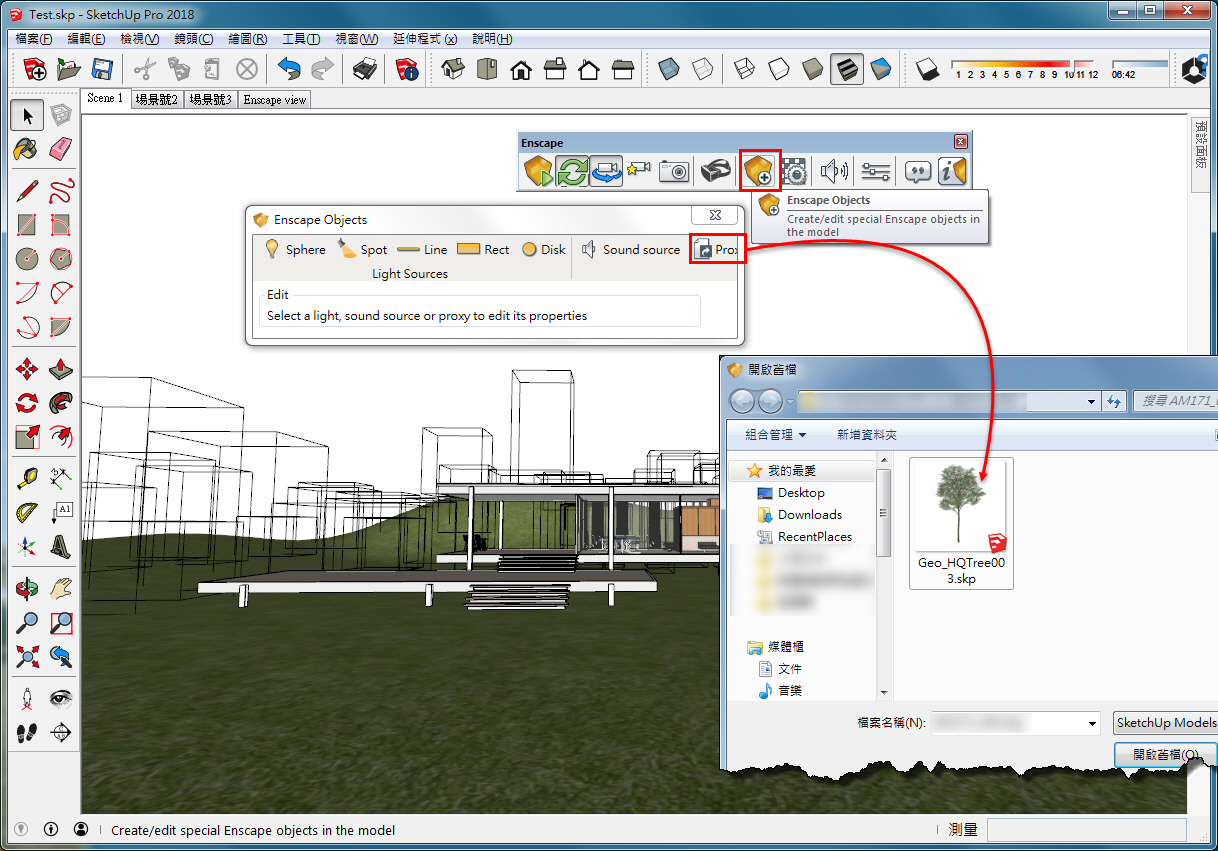
Task: Click 新增資料夾 new folder button
Action: (867, 435)
